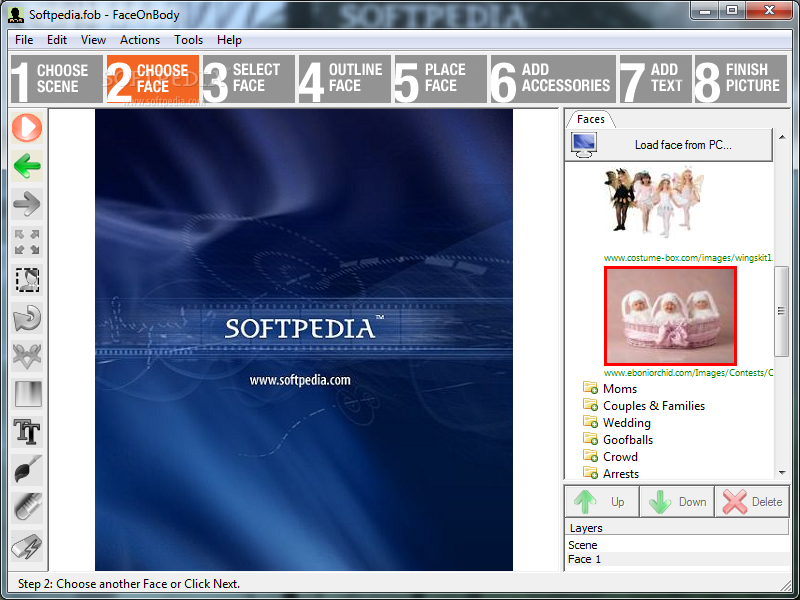Click the faces list scroll-down arrow
This screenshot has width=800, height=600.
coord(782,473)
